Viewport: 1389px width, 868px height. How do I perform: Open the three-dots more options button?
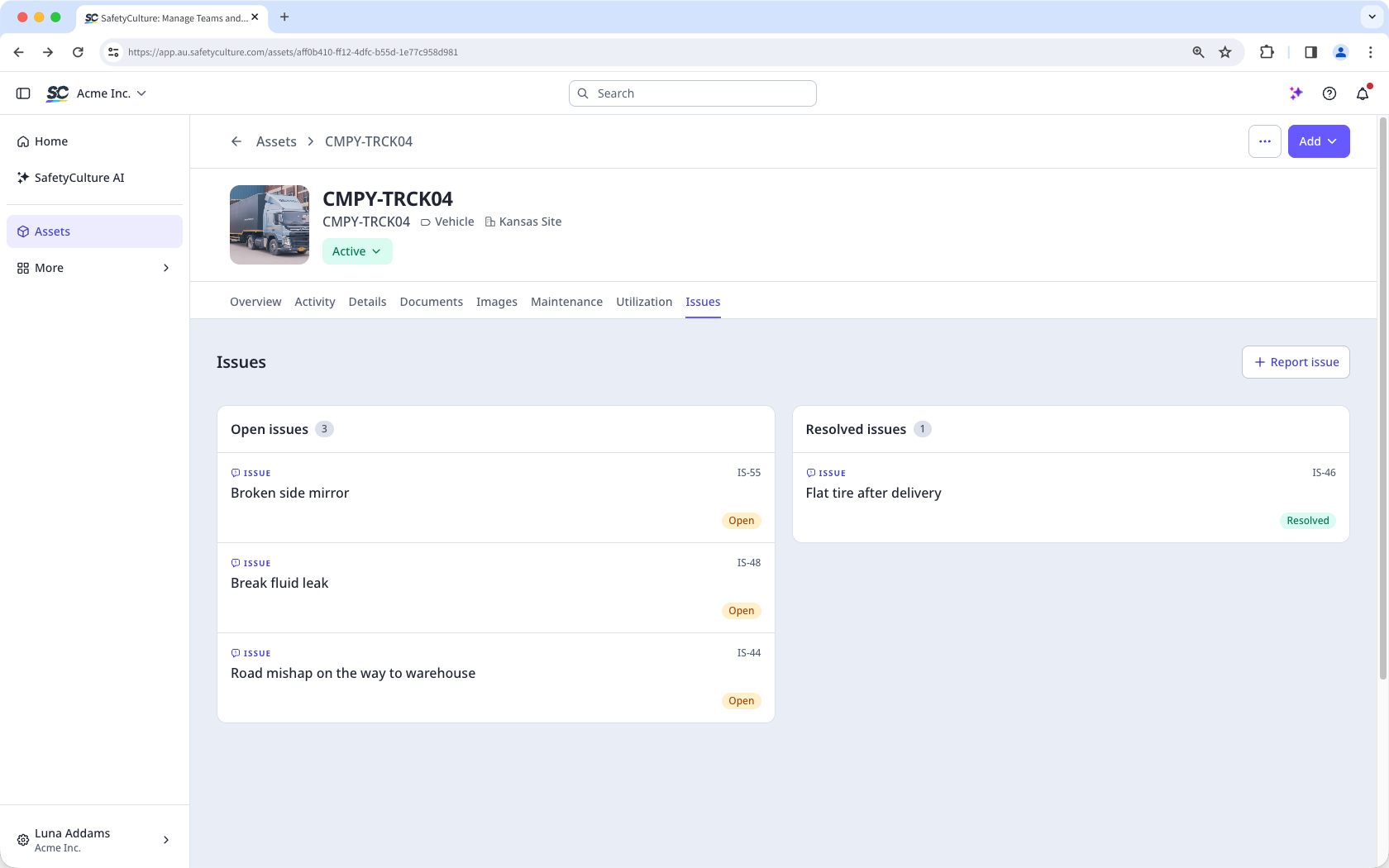click(x=1265, y=141)
